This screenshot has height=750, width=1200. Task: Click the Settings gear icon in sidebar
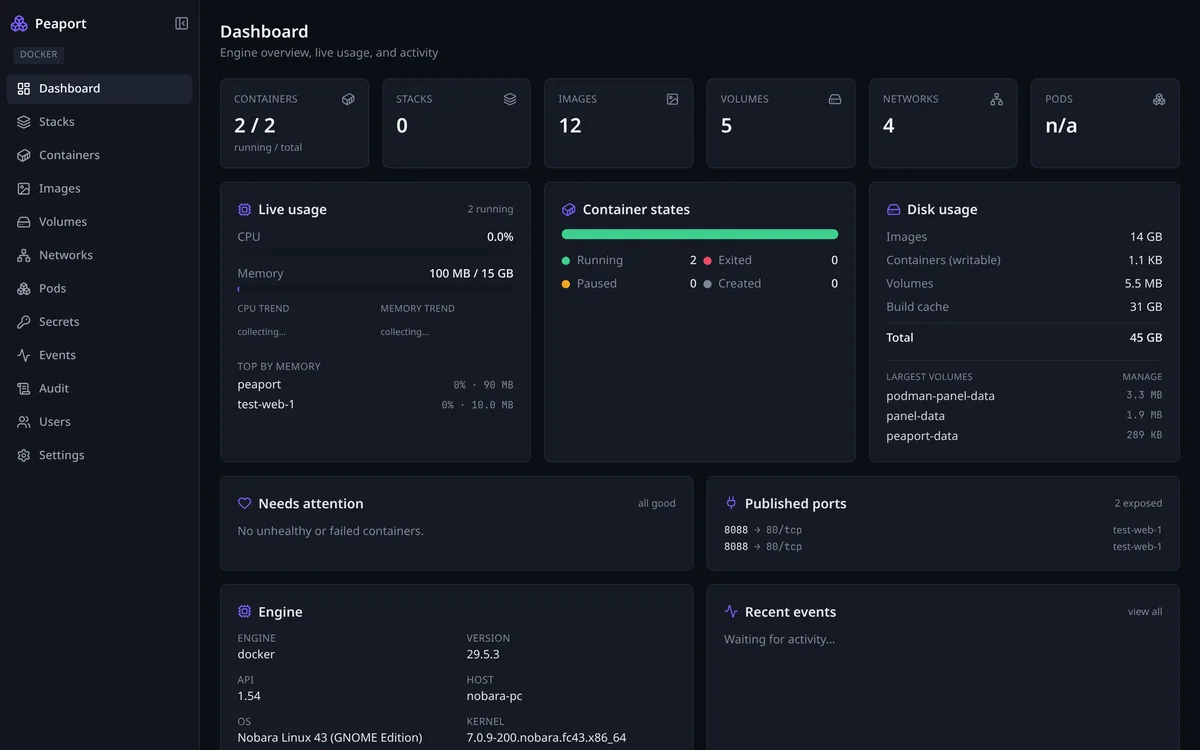(24, 455)
